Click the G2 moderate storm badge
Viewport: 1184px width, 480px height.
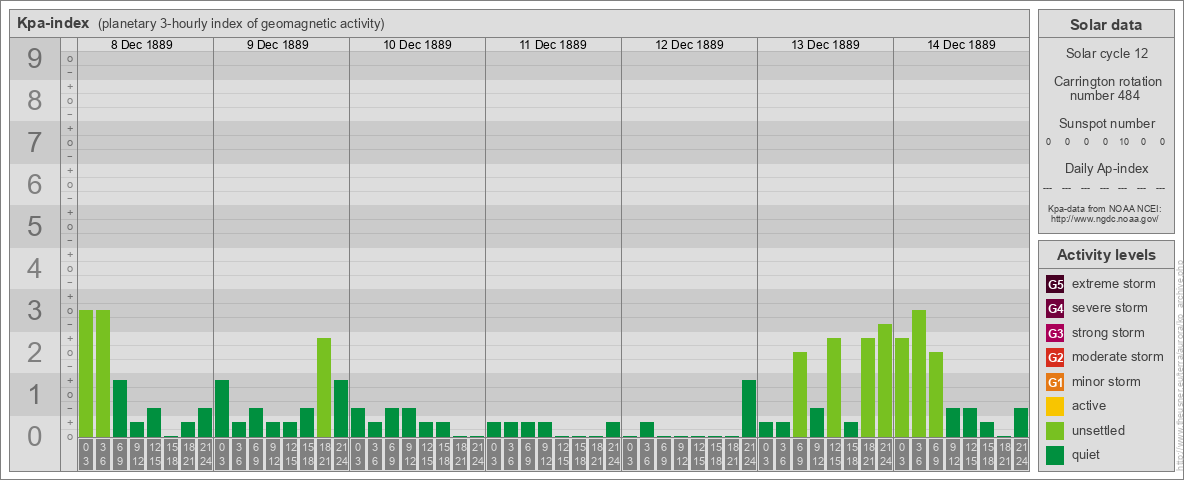click(1055, 357)
